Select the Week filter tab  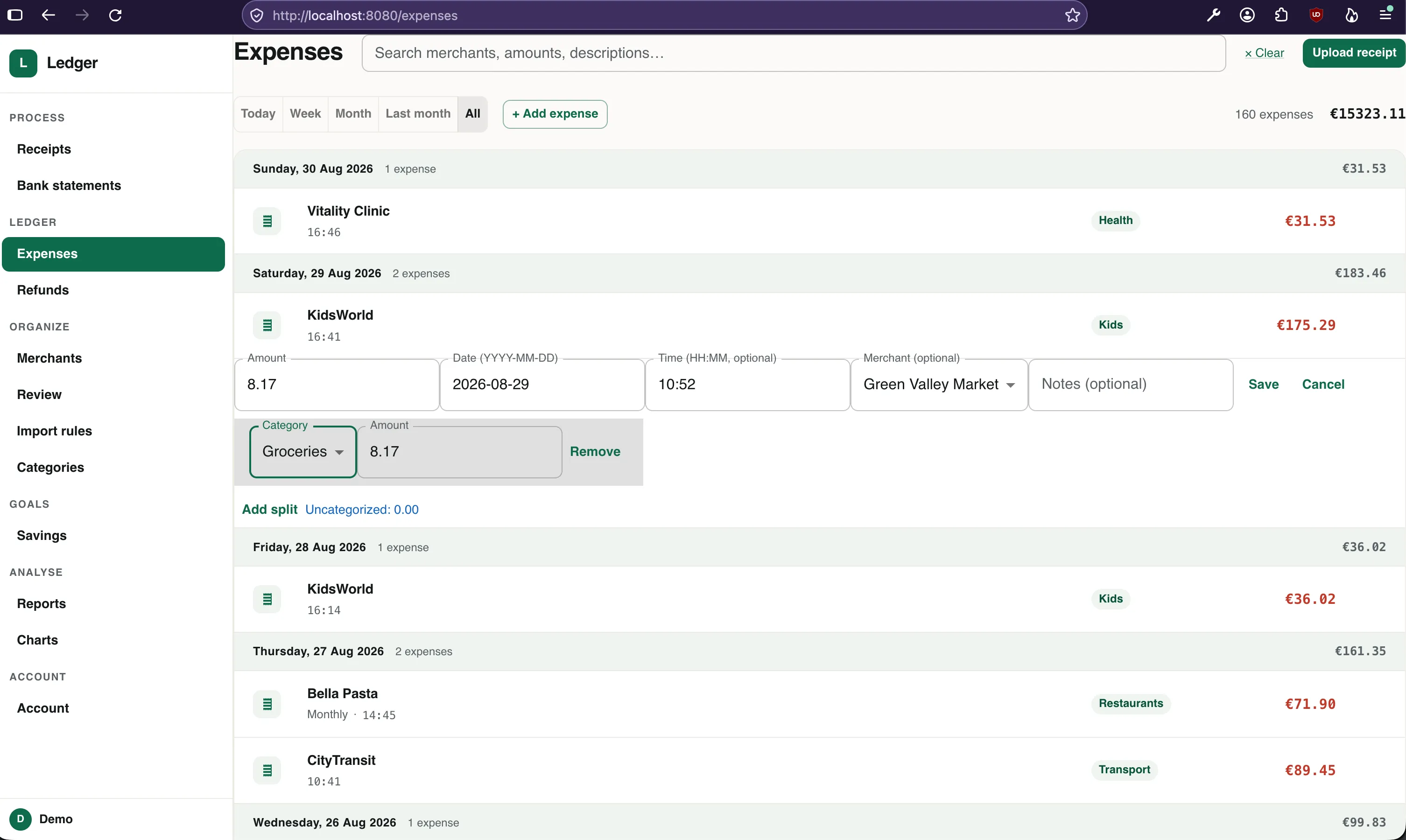305,114
